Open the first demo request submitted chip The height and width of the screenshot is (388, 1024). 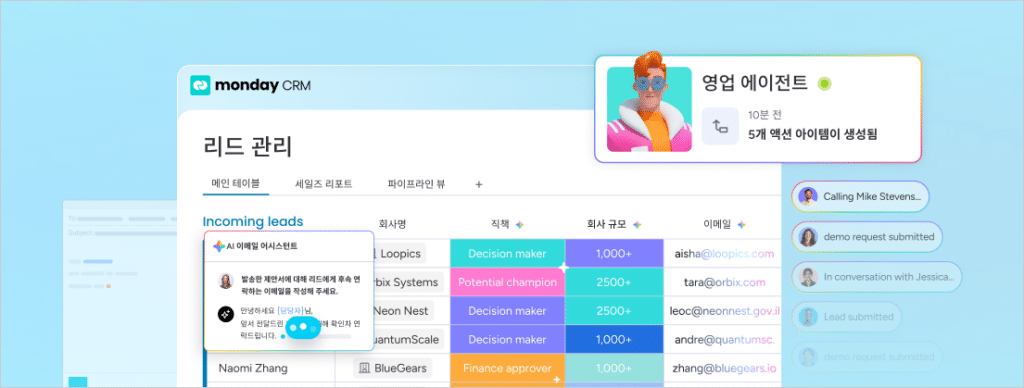coord(867,236)
